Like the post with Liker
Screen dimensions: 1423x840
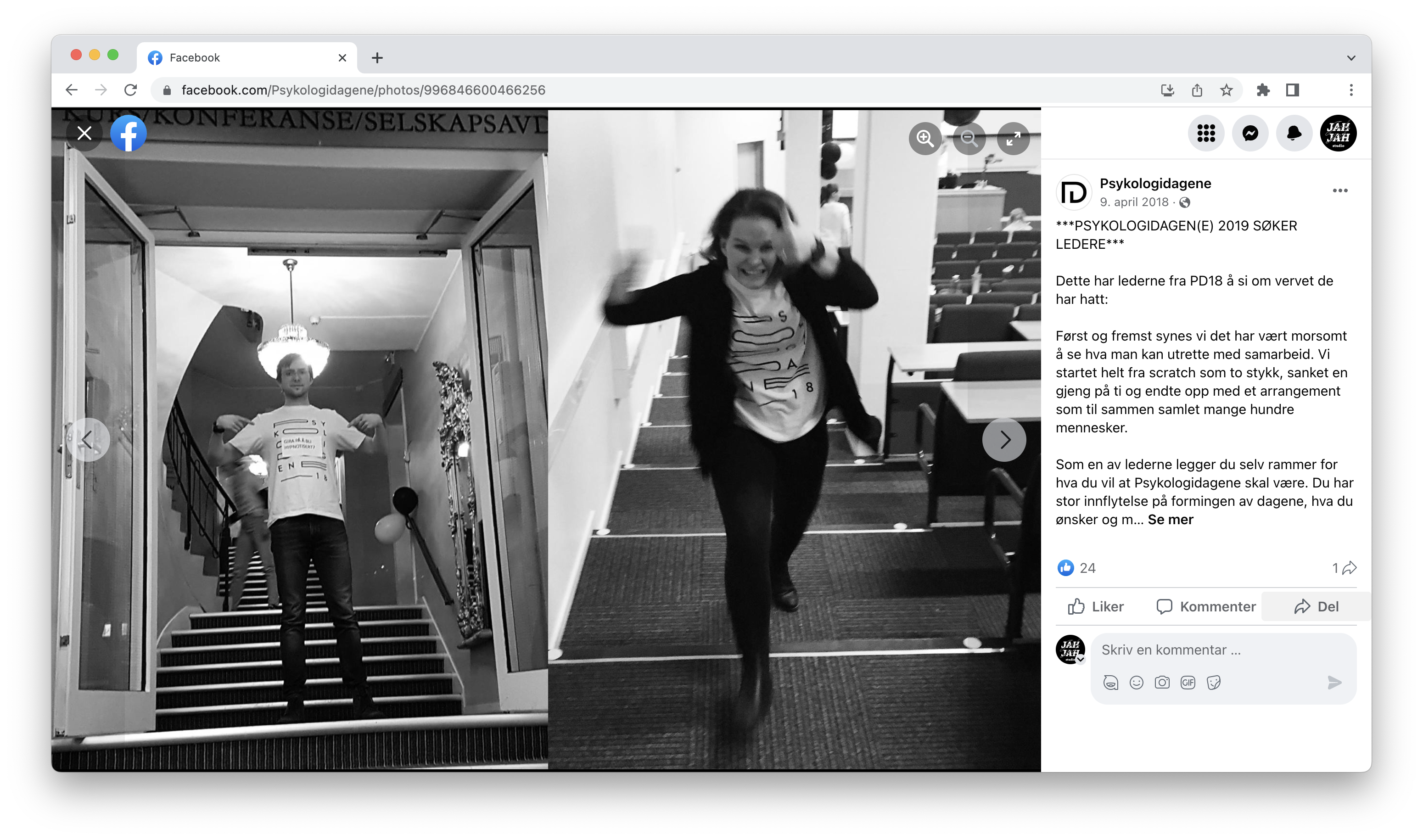point(1096,607)
